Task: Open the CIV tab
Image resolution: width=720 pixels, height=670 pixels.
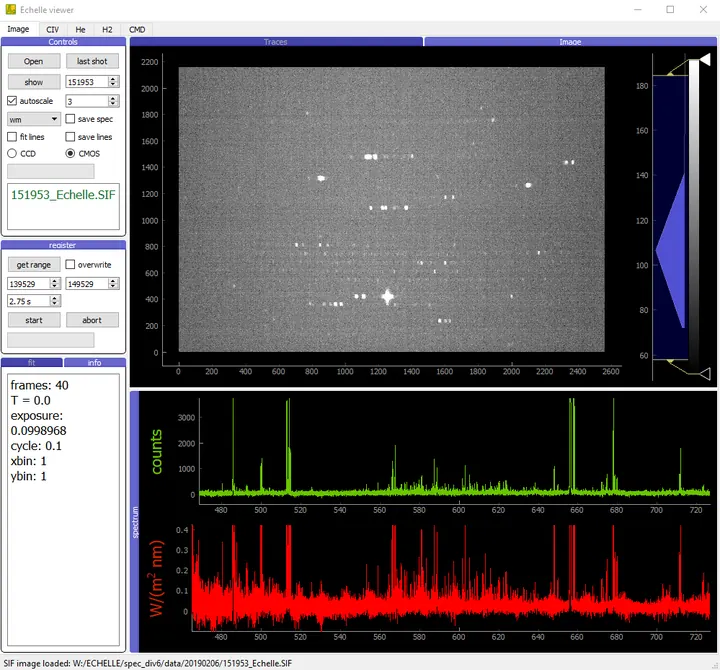Action: pos(52,29)
